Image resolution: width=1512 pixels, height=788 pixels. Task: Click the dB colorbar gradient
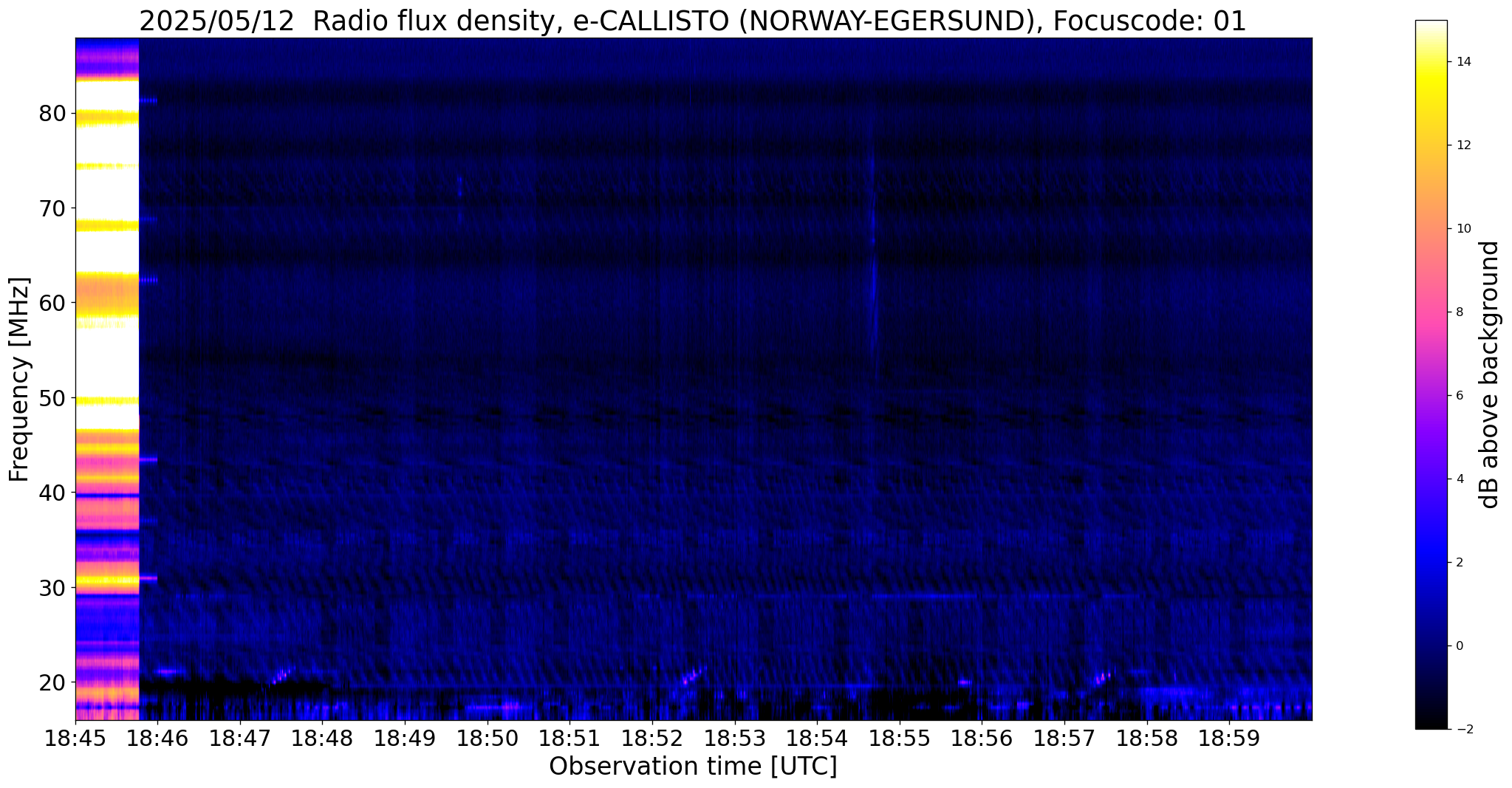(x=1431, y=374)
